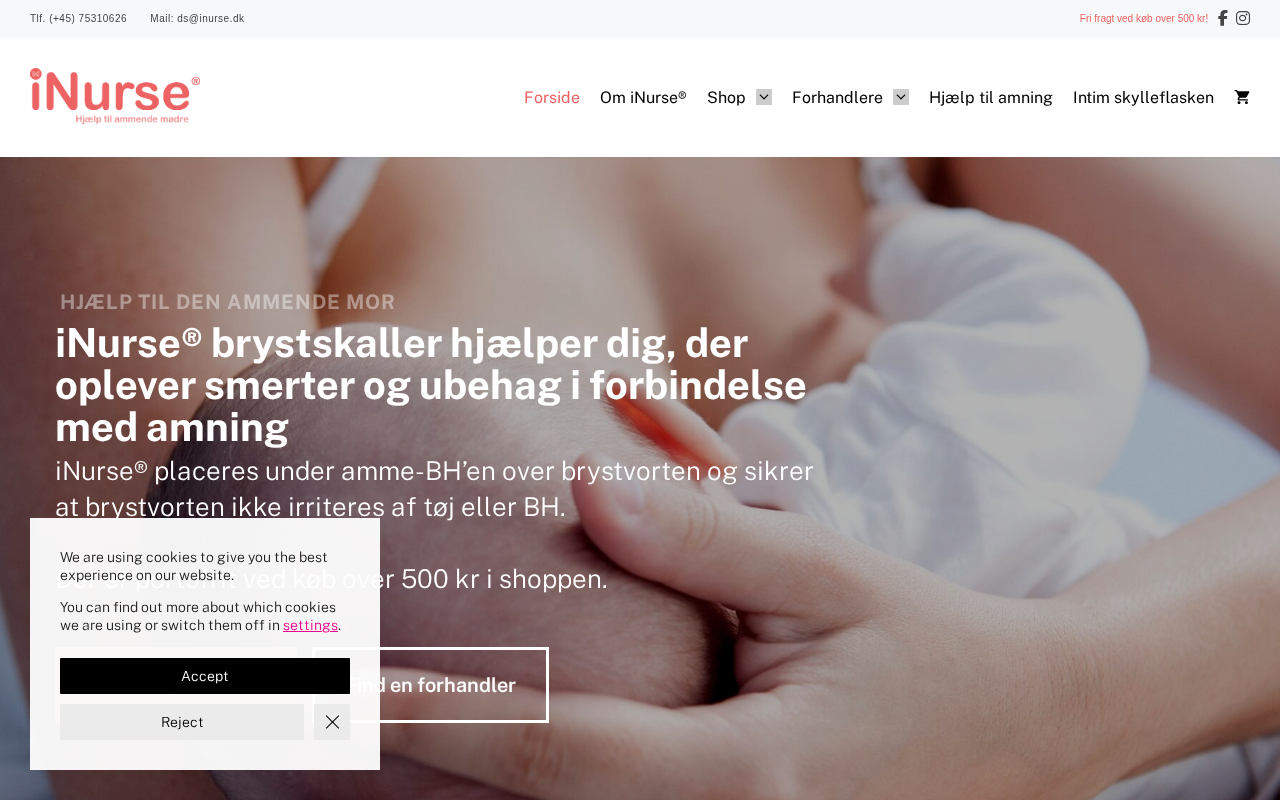Open the Om iNurse® menu item

[643, 97]
